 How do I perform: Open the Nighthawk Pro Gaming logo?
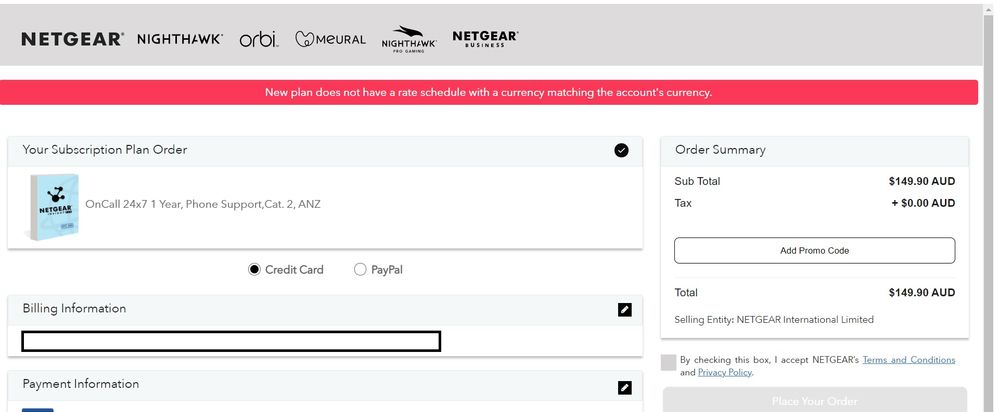(408, 39)
